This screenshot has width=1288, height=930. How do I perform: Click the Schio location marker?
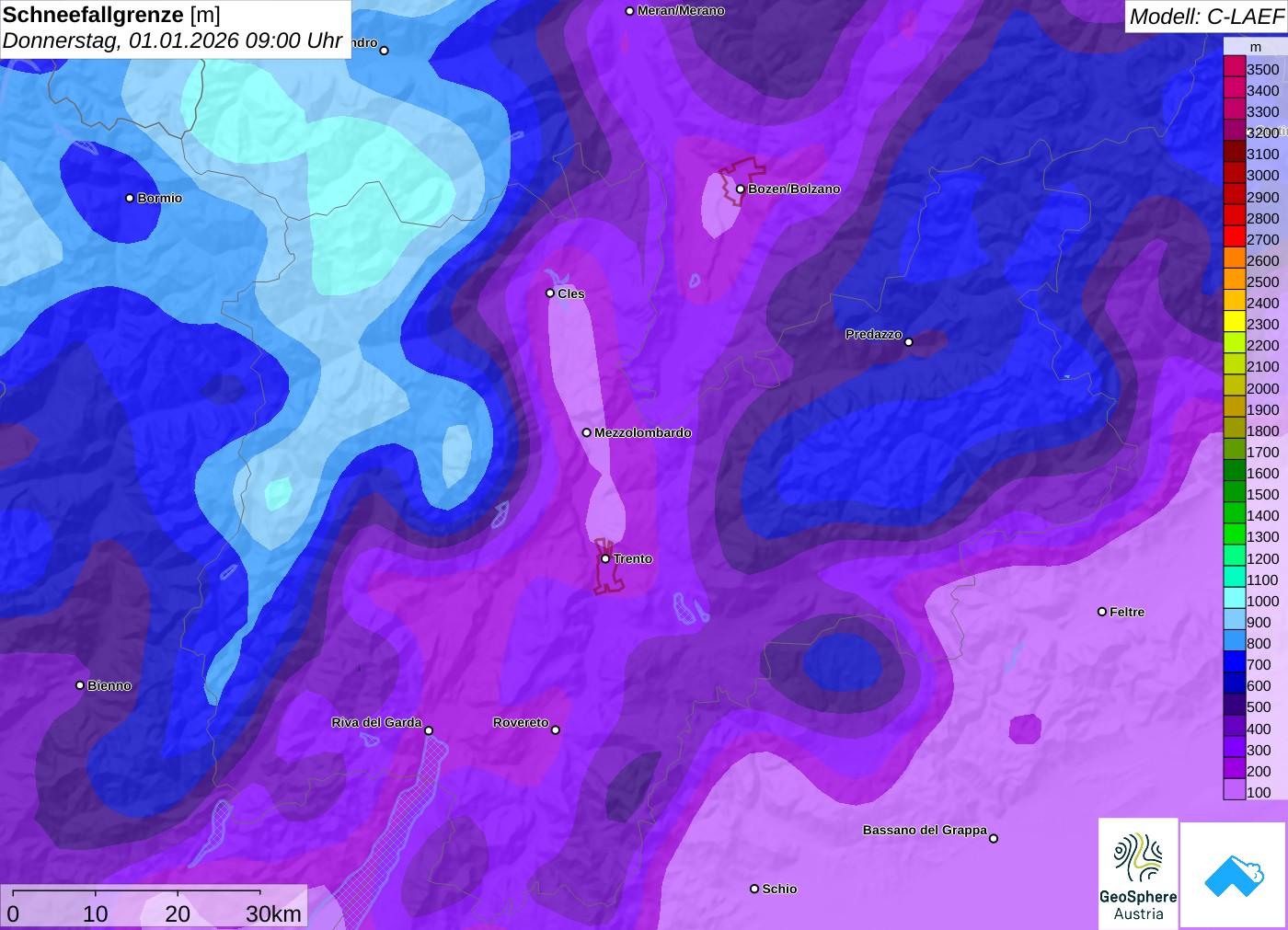[x=754, y=889]
